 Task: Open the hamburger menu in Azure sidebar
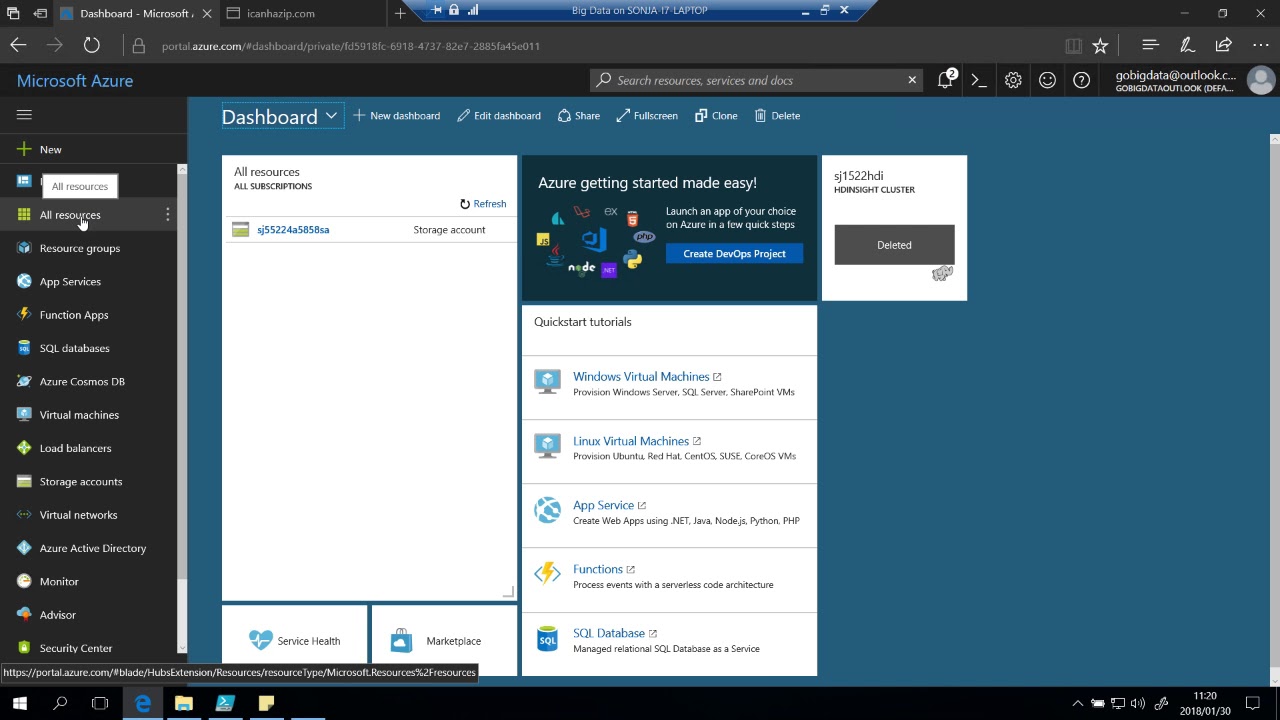24,115
